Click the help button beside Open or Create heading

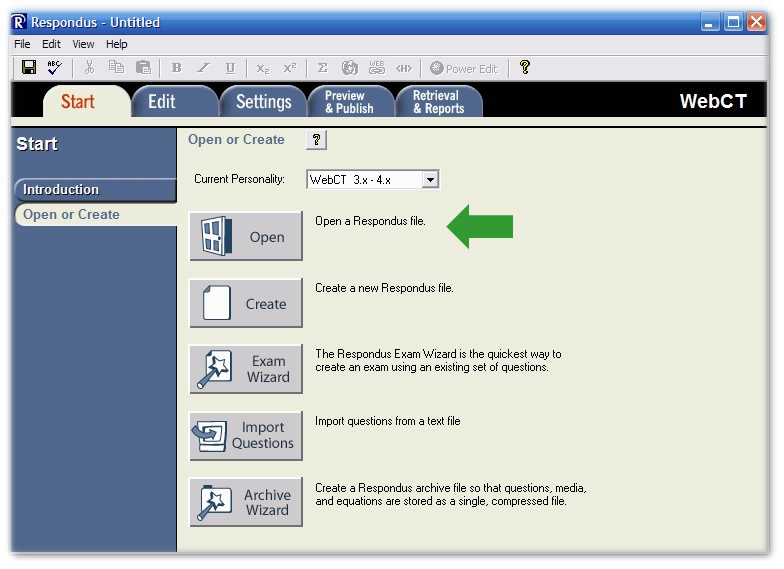click(316, 140)
